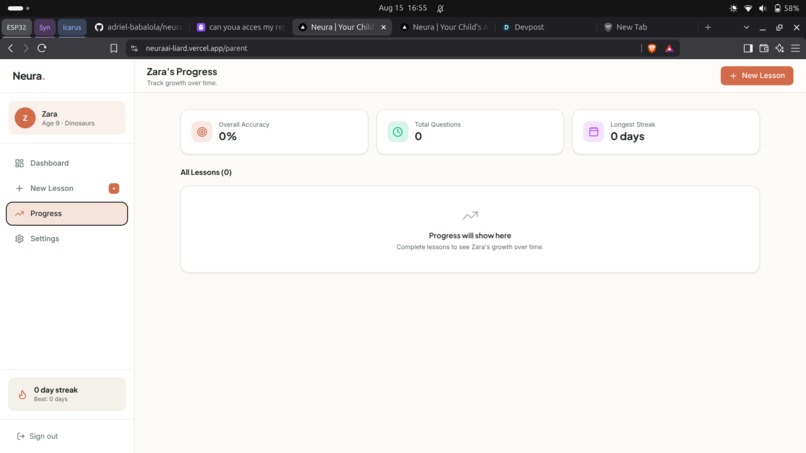Click the Progress will show here message

coord(470,235)
